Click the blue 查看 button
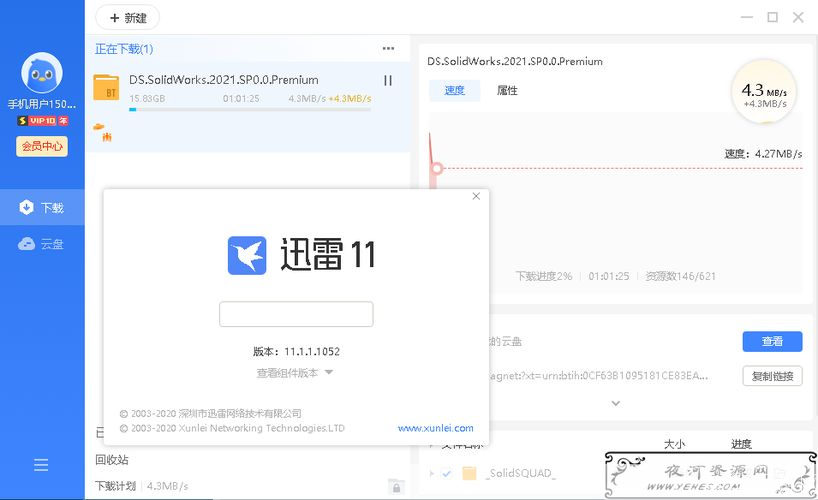Viewport: 818px width, 500px height. tap(772, 341)
